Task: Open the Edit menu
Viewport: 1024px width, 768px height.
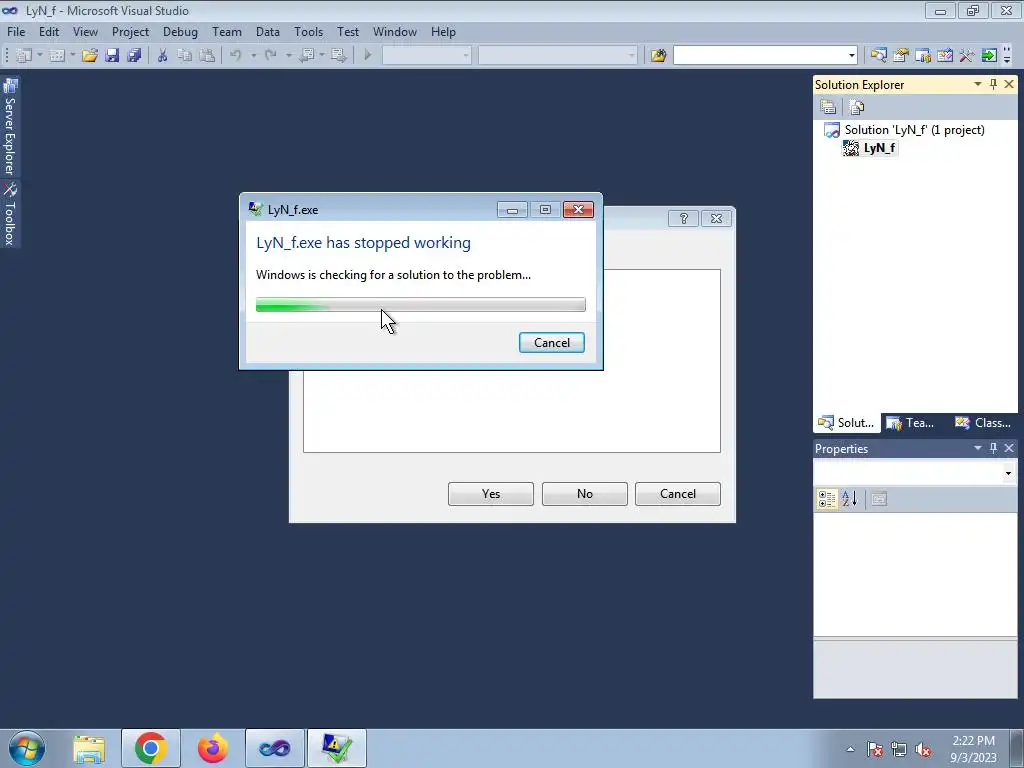Action: tap(49, 31)
